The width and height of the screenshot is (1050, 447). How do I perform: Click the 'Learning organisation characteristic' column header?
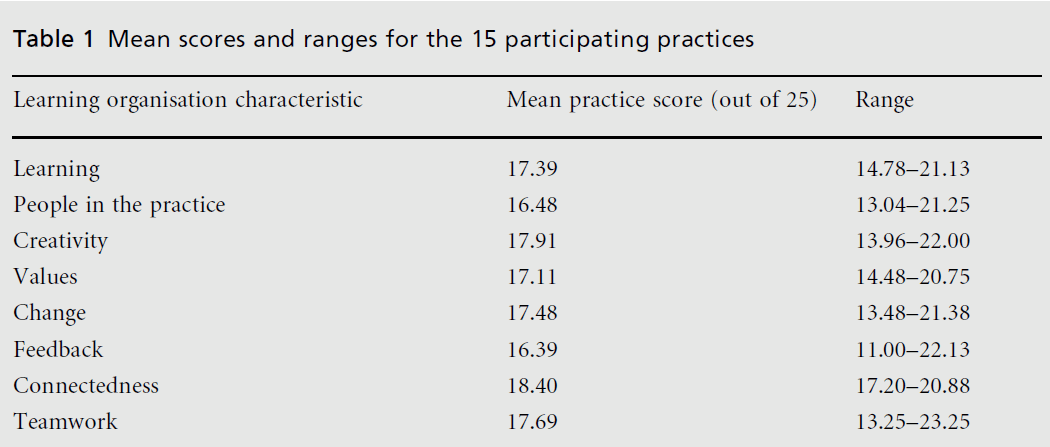[187, 100]
